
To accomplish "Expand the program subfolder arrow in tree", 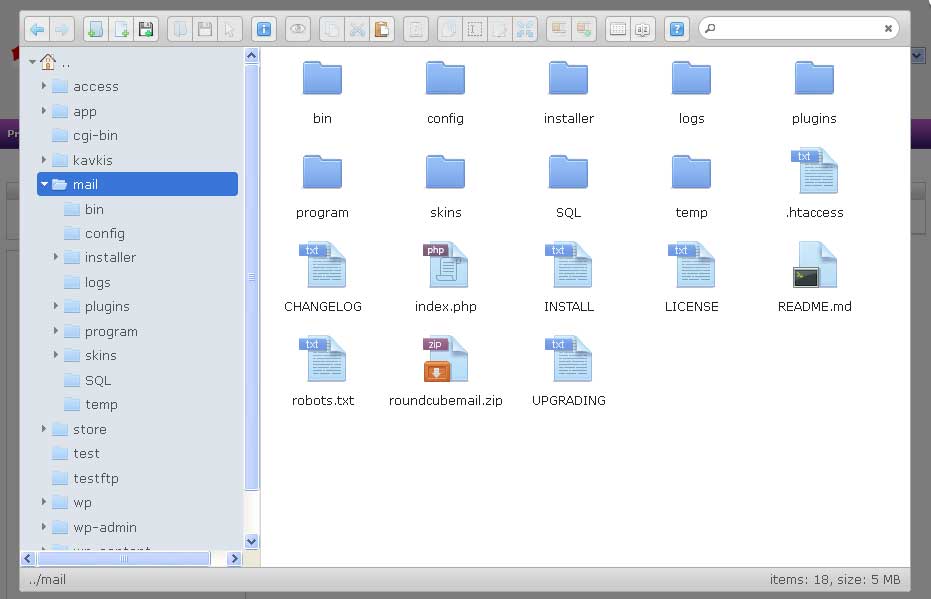I will [x=55, y=331].
